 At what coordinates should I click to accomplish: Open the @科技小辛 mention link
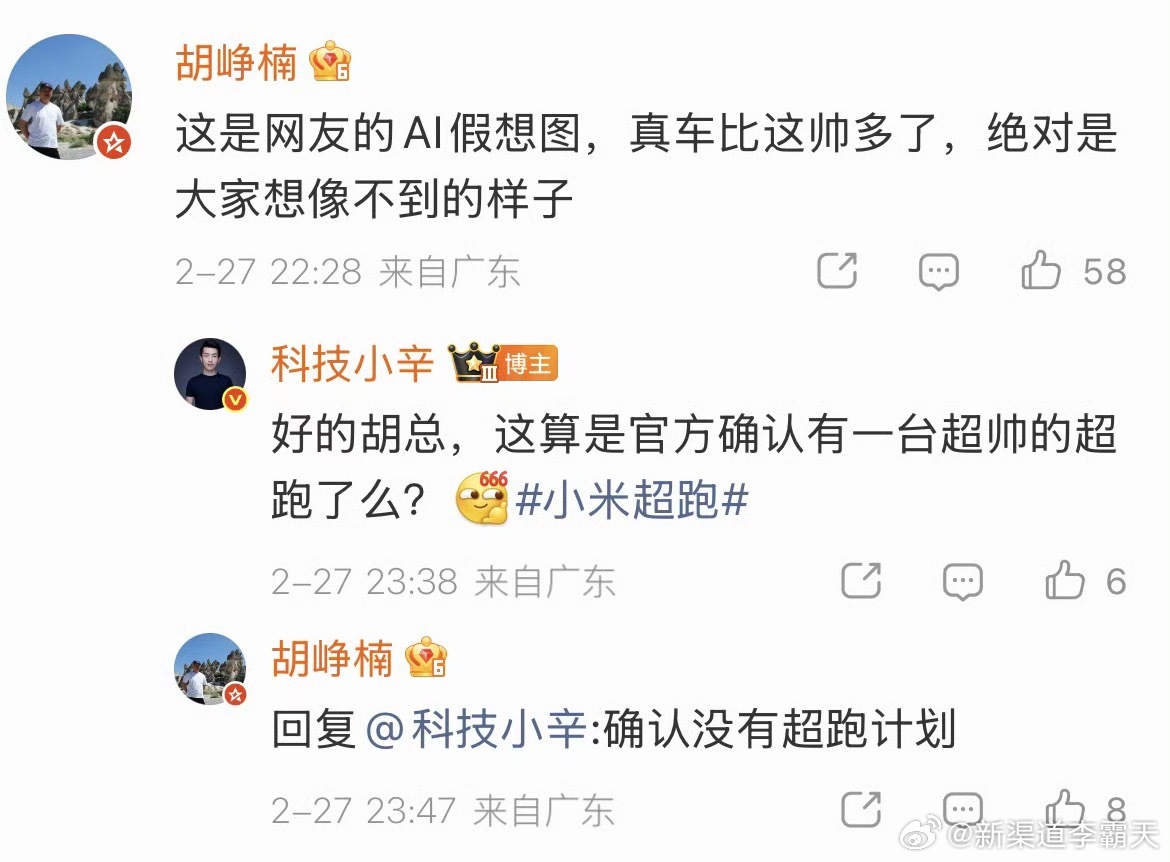point(476,728)
